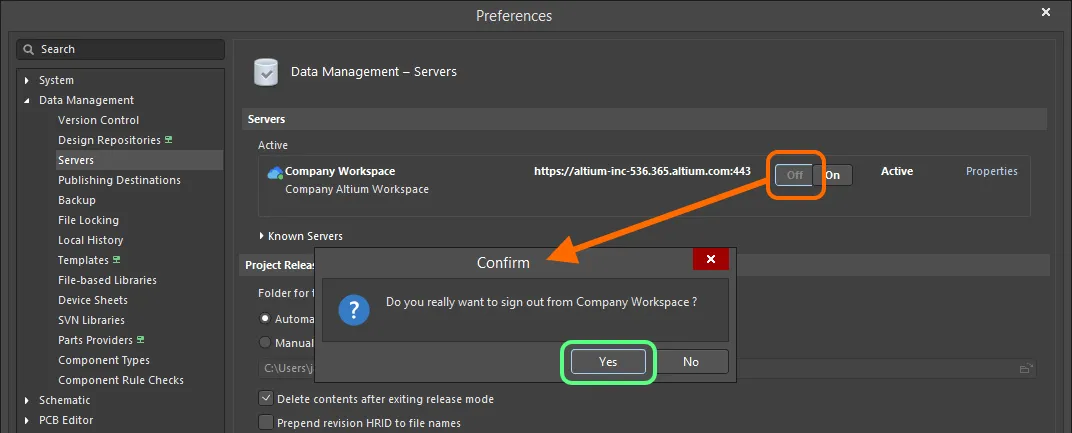
Task: Click No in the Confirm dialog
Action: pyautogui.click(x=691, y=362)
